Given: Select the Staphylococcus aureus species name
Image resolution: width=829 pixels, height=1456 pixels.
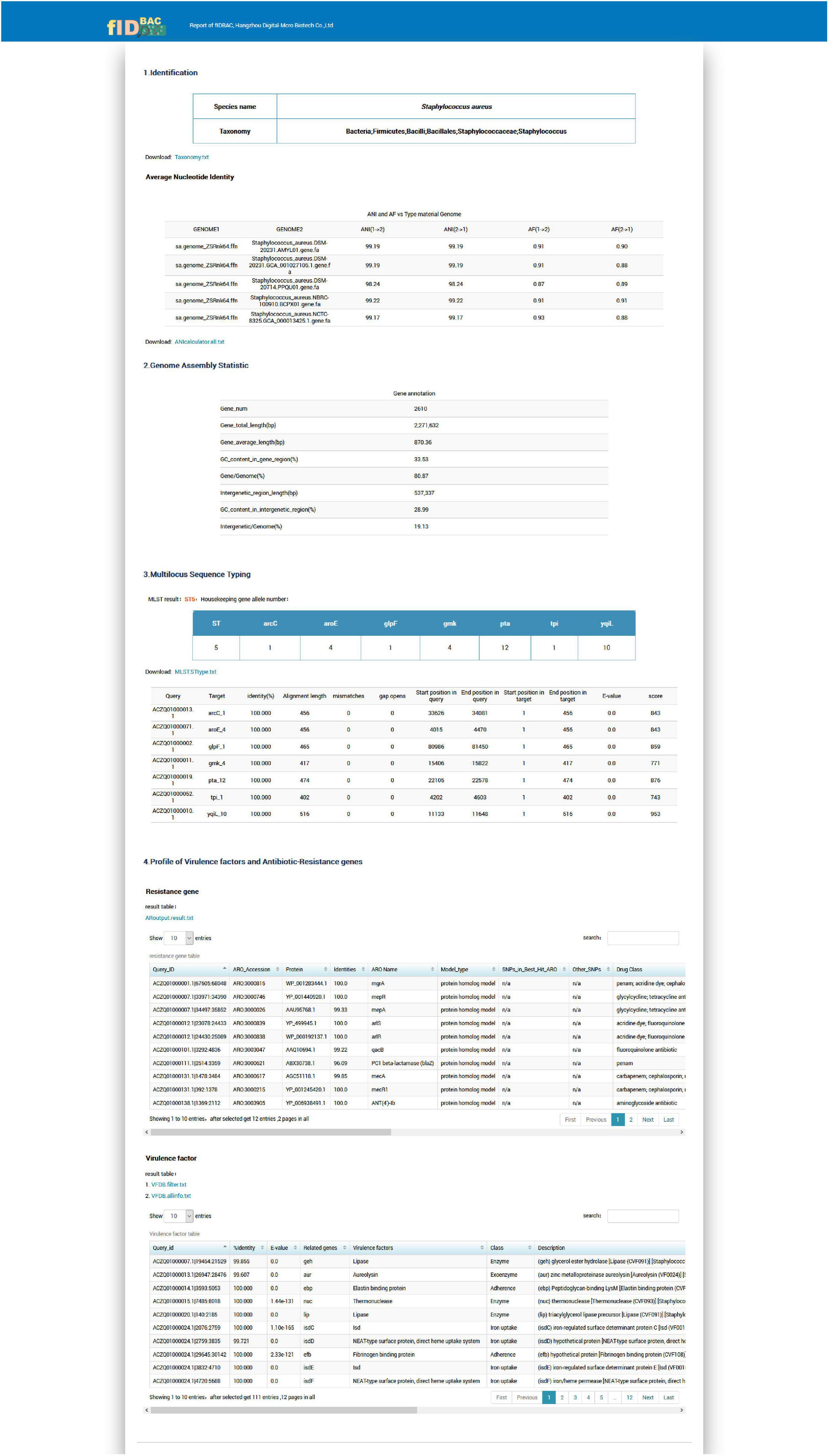Looking at the screenshot, I should pyautogui.click(x=456, y=106).
